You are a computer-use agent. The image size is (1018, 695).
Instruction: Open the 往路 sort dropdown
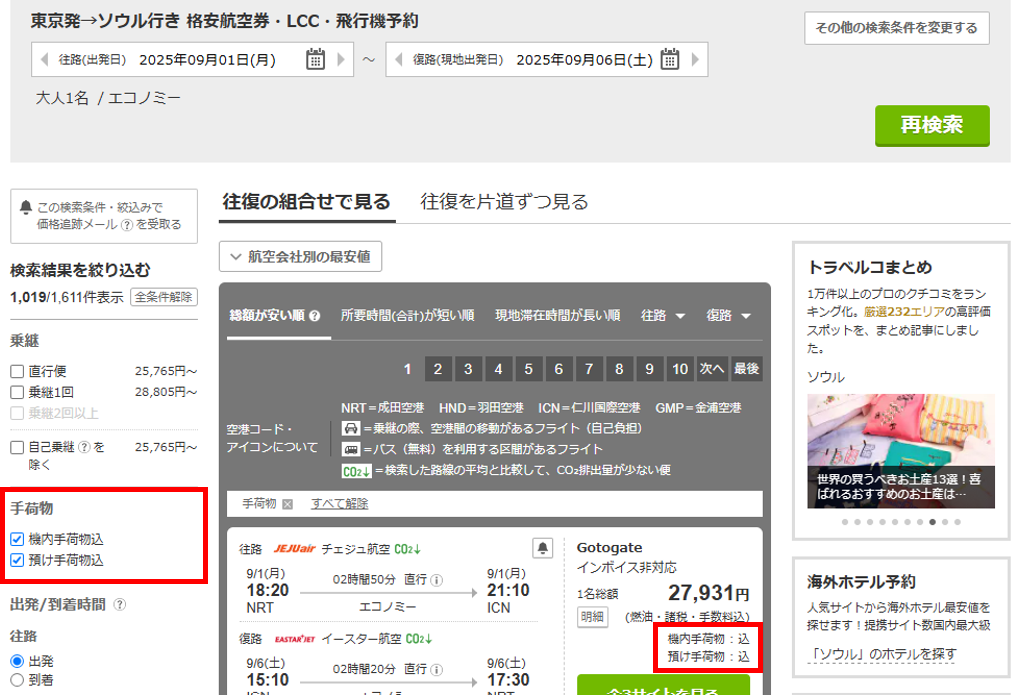tap(663, 315)
